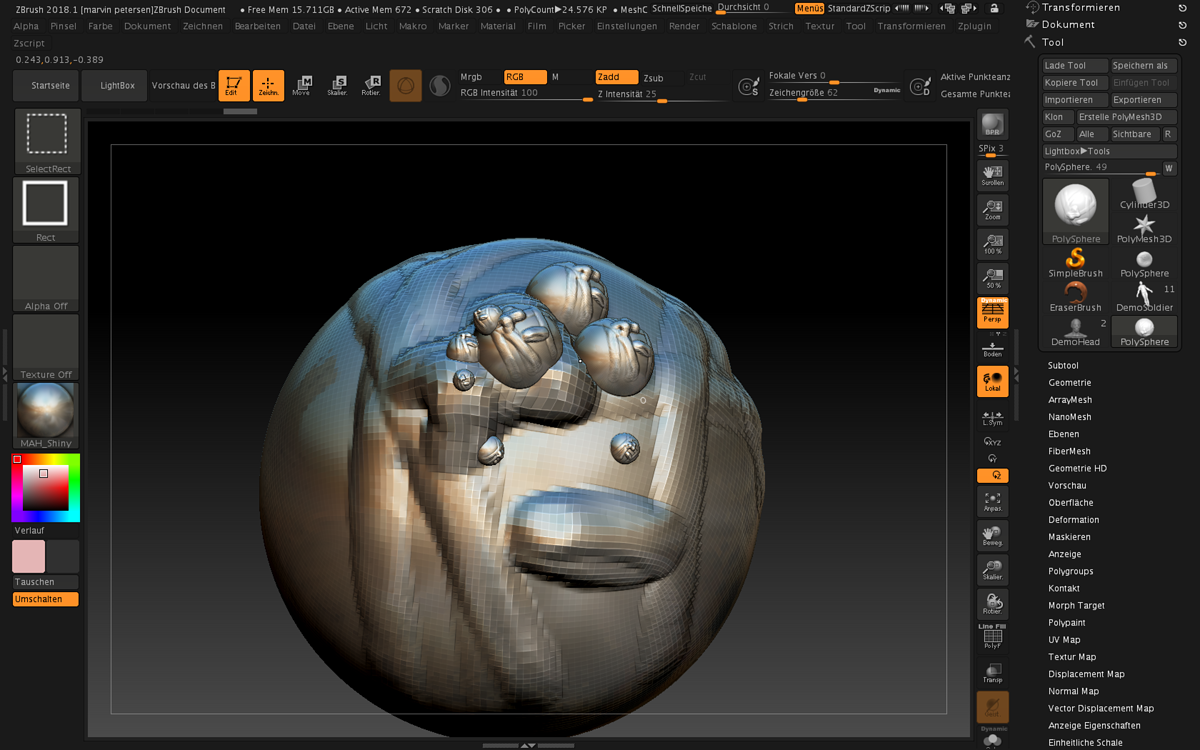Screen dimensions: 1200x750
Task: Click the Zoom document icon
Action: pyautogui.click(x=992, y=209)
